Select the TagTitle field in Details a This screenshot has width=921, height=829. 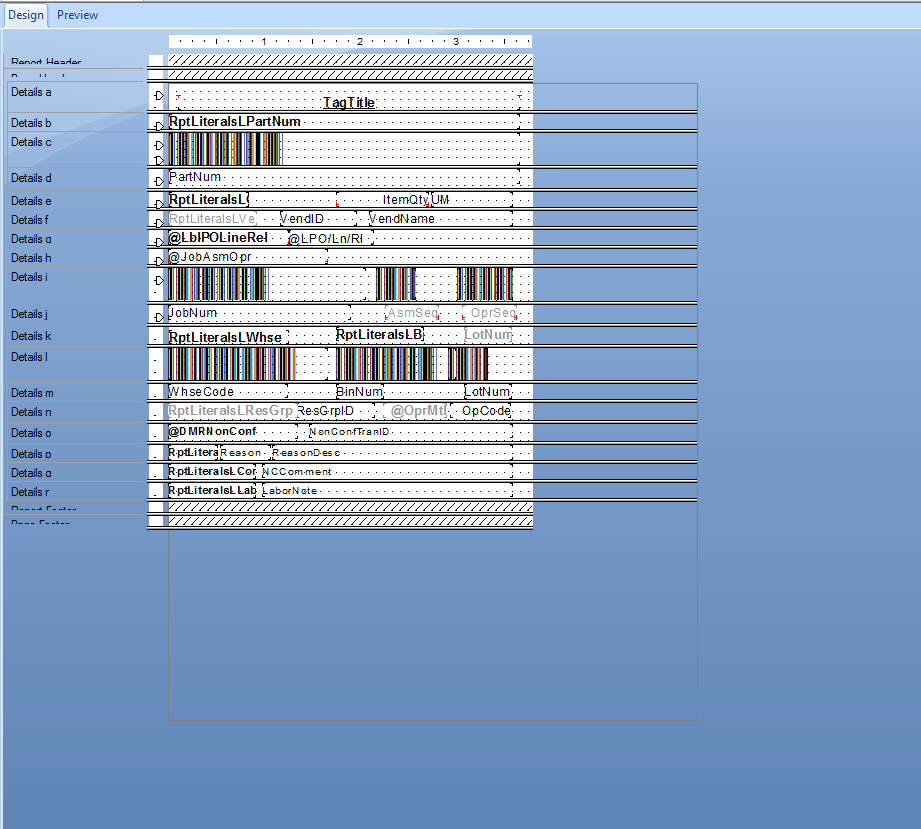349,102
